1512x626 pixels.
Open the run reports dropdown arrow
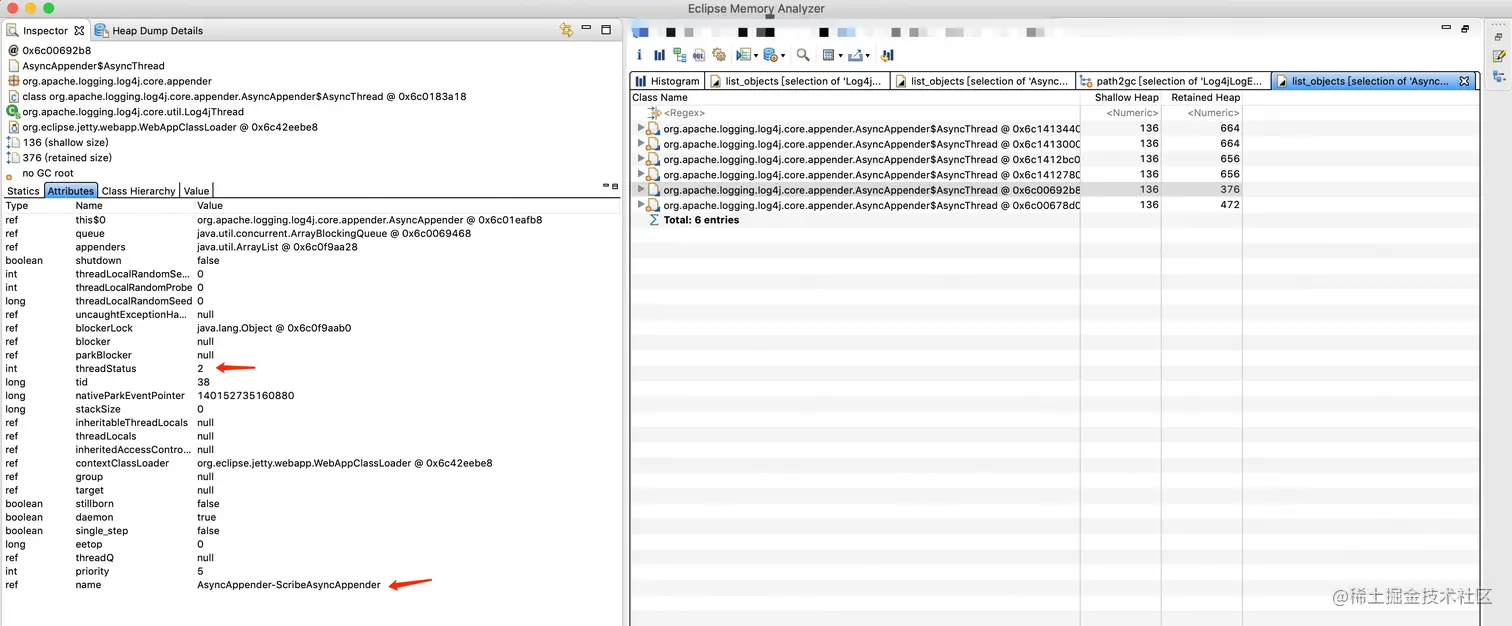[756, 56]
